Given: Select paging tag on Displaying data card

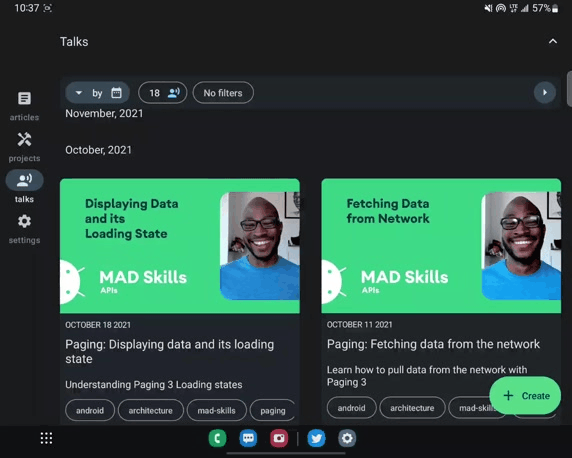Looking at the screenshot, I should 273,411.
